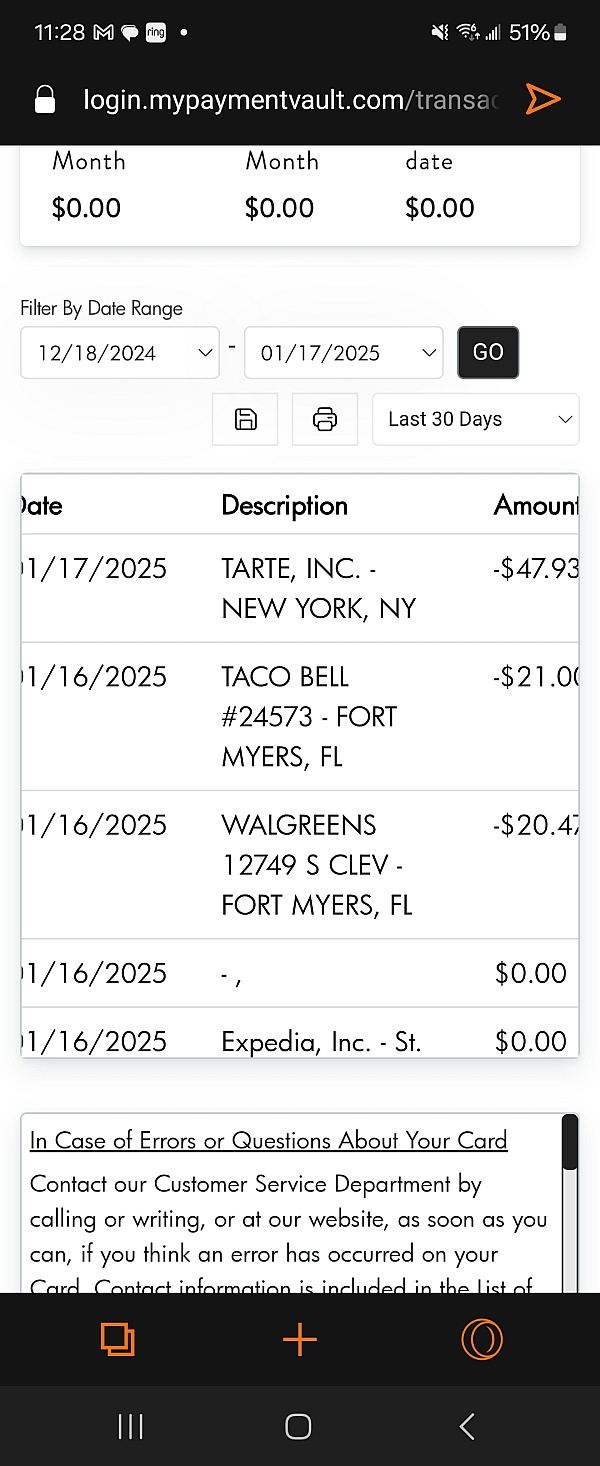Click the terms box scrollbar thumb

pyautogui.click(x=570, y=1142)
